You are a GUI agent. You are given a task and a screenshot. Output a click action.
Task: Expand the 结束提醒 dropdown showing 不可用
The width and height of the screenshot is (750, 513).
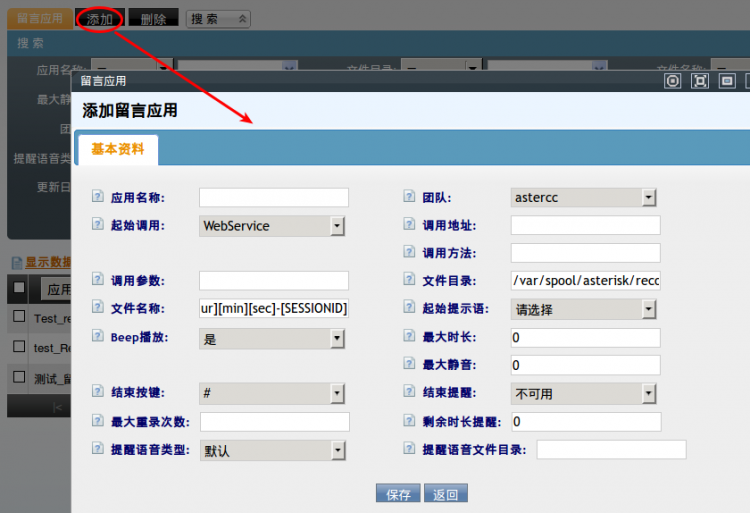click(x=583, y=394)
